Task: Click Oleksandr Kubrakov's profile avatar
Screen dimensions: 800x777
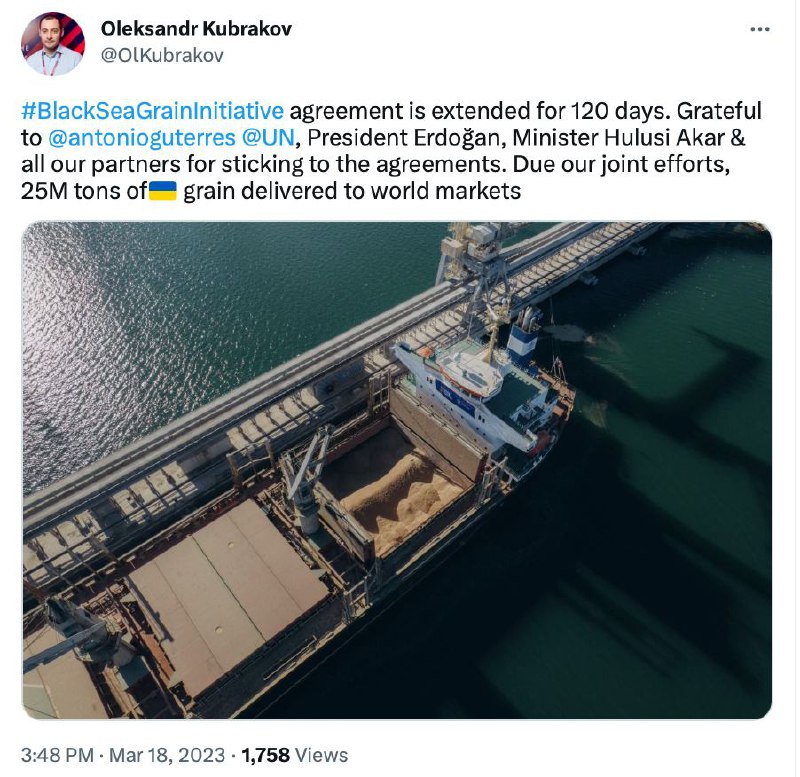Action: [x=53, y=44]
